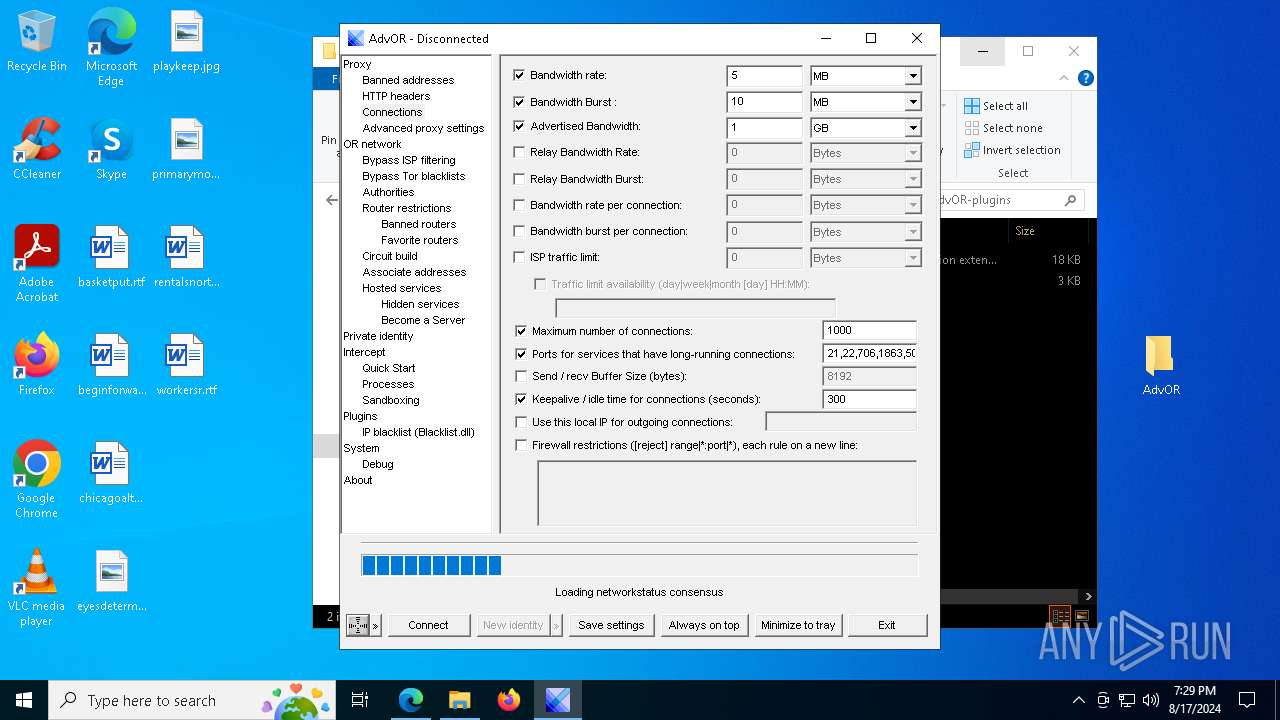1280x720 pixels.
Task: Open VLC media player shortcut
Action: click(37, 588)
